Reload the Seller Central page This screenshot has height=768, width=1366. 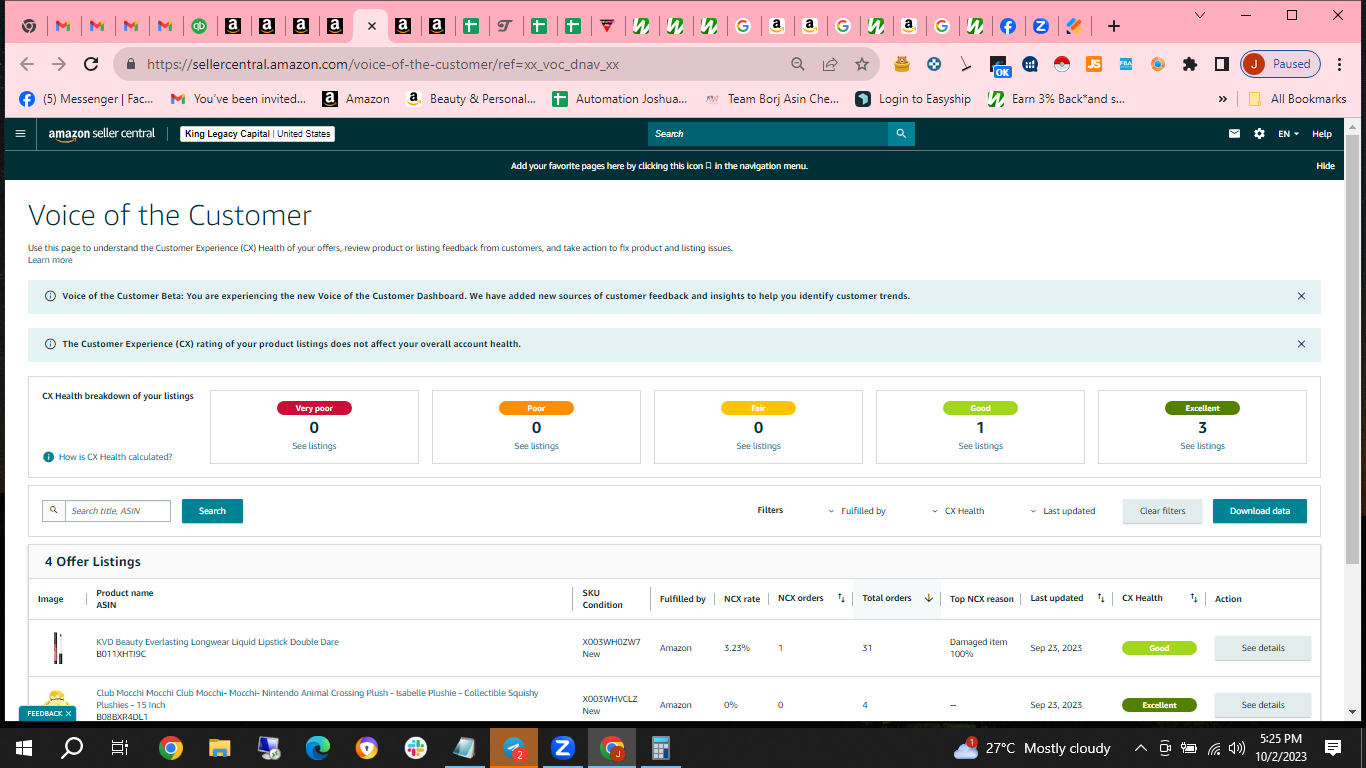(91, 64)
